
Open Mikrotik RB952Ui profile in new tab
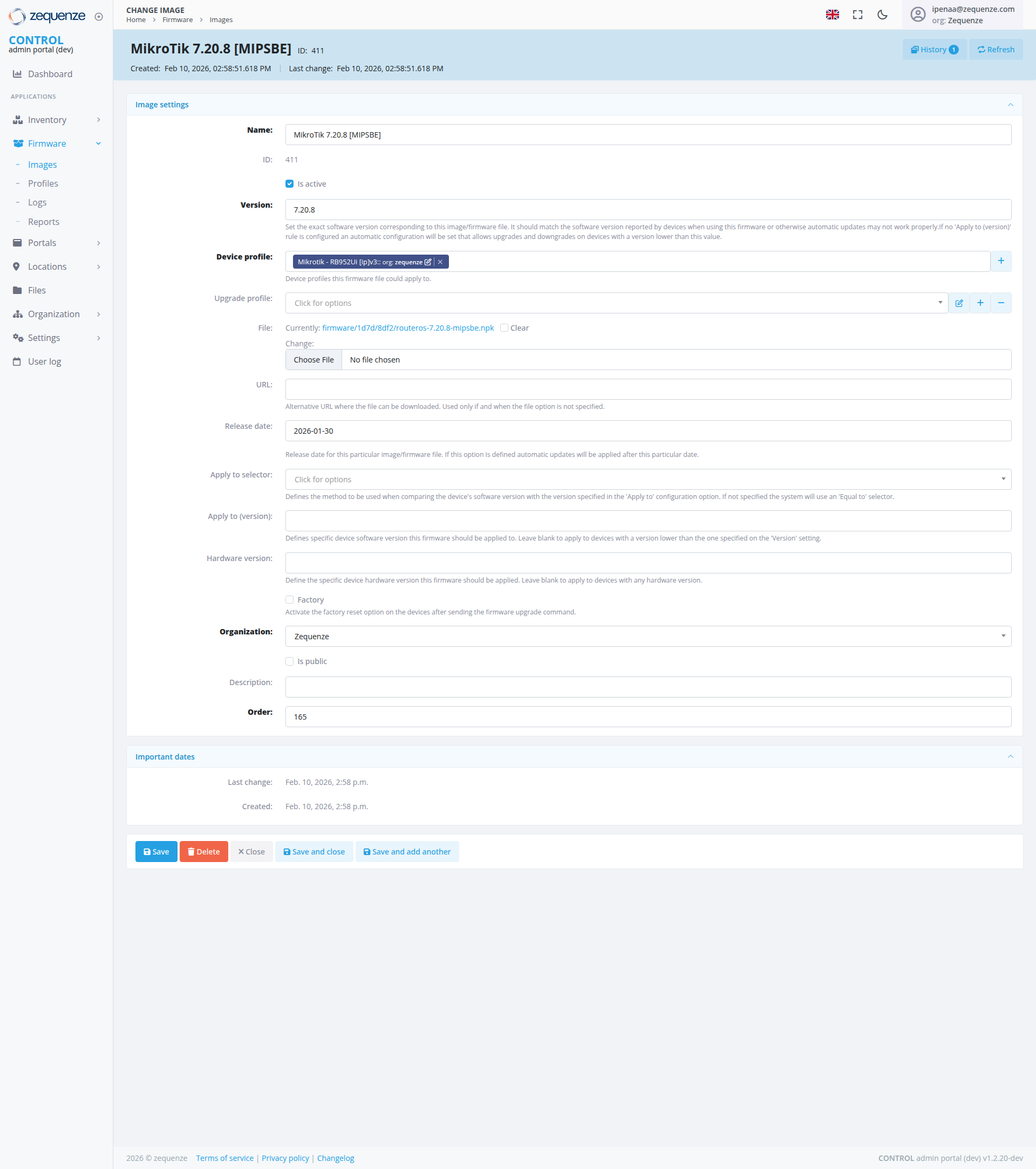(x=428, y=262)
